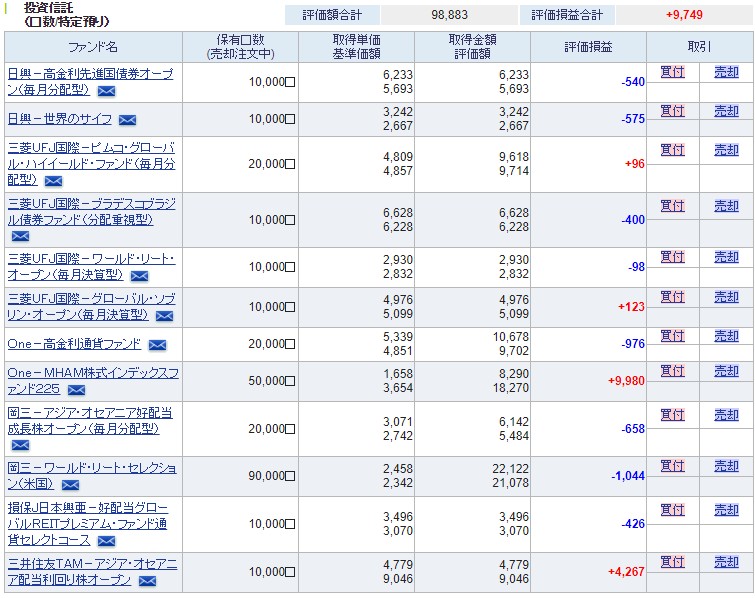Click the 投資信託 section heading
Screen dimensions: 755x598
coord(48,8)
